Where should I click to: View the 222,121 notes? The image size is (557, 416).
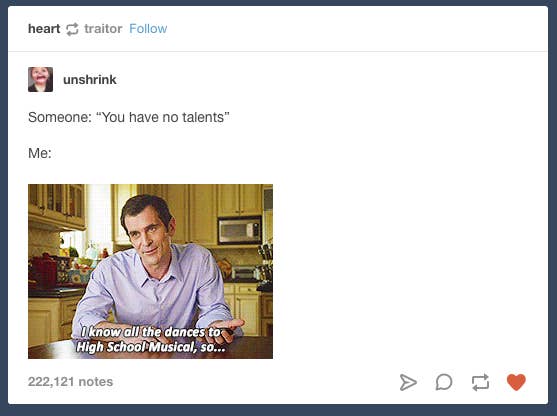[x=70, y=382]
